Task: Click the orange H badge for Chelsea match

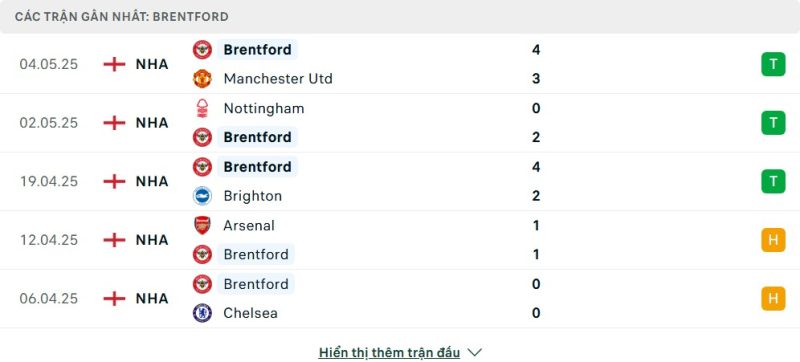Action: pyautogui.click(x=773, y=298)
